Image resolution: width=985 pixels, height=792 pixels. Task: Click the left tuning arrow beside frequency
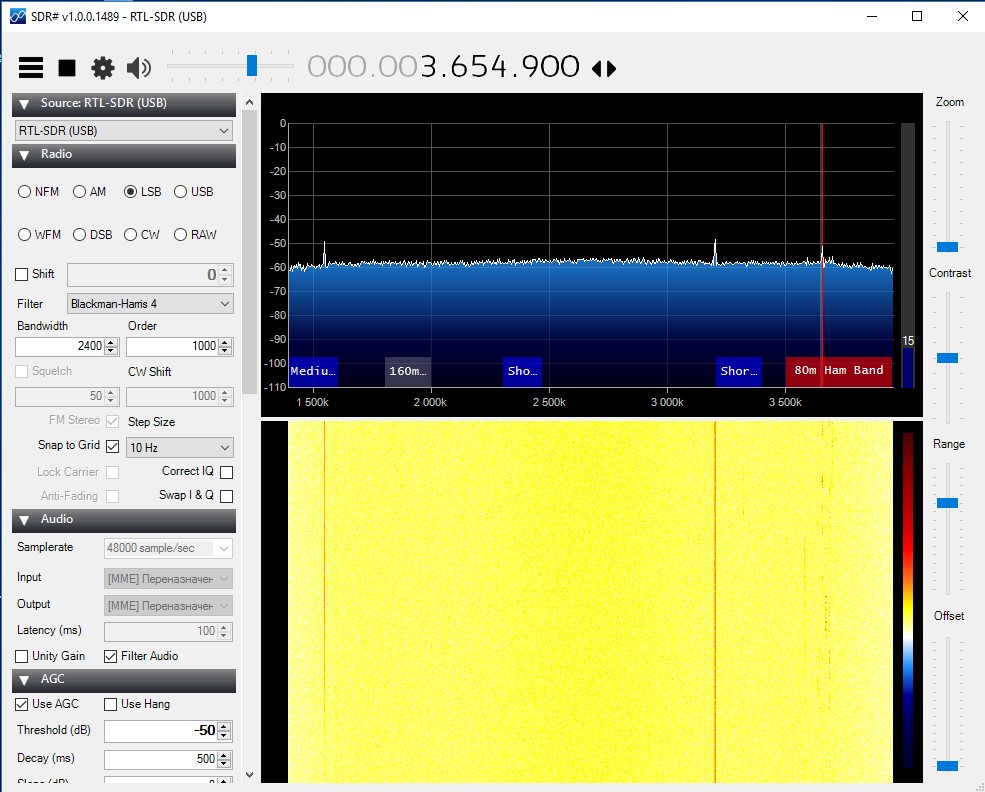(x=597, y=68)
